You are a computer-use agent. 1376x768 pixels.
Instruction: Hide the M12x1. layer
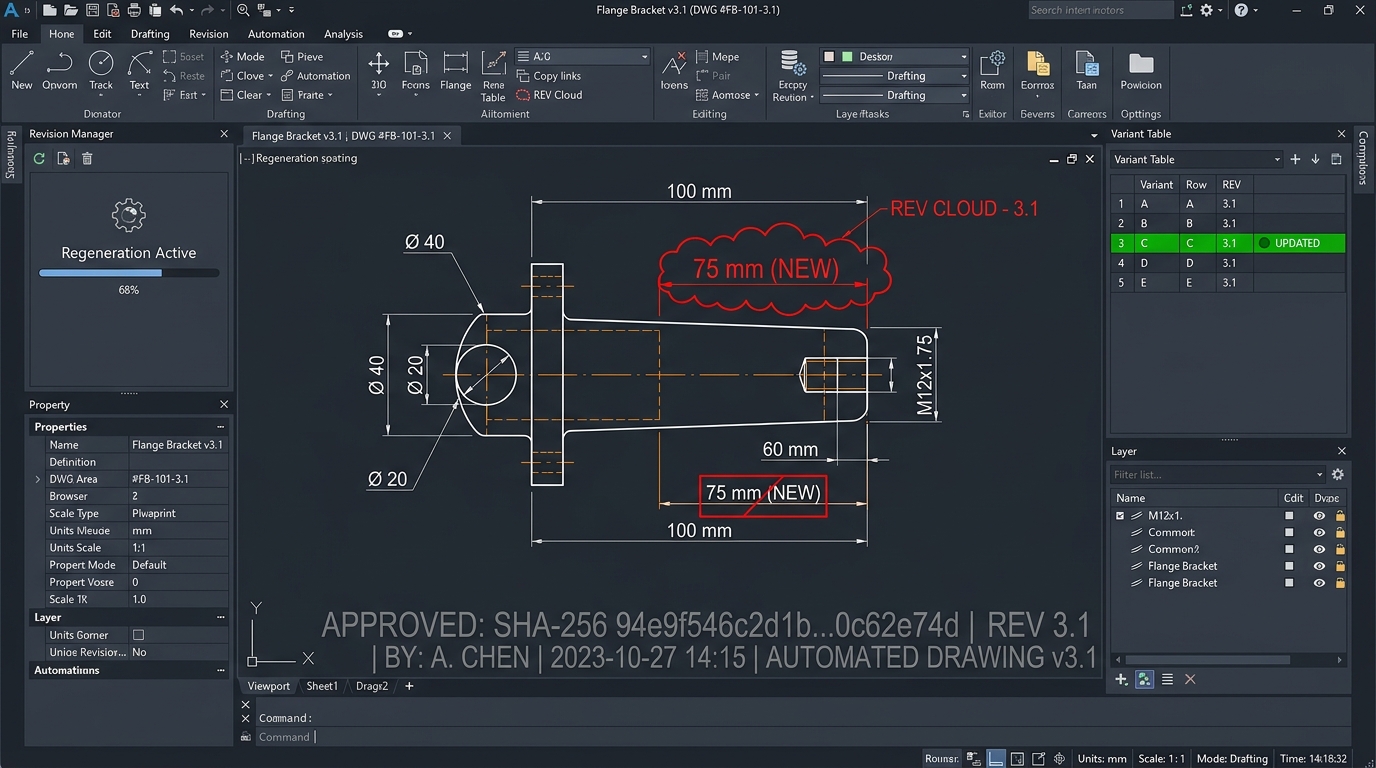click(x=1319, y=516)
